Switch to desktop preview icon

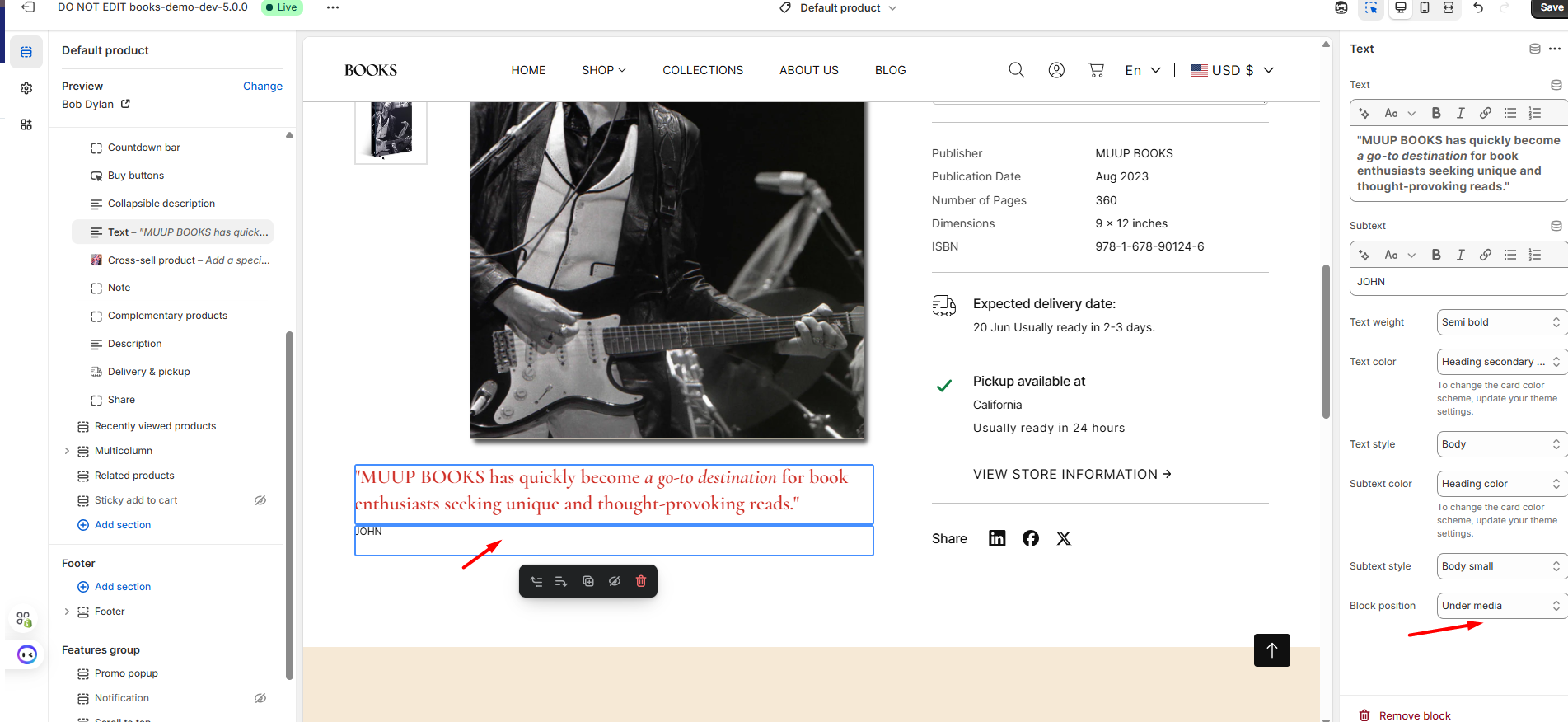1400,7
